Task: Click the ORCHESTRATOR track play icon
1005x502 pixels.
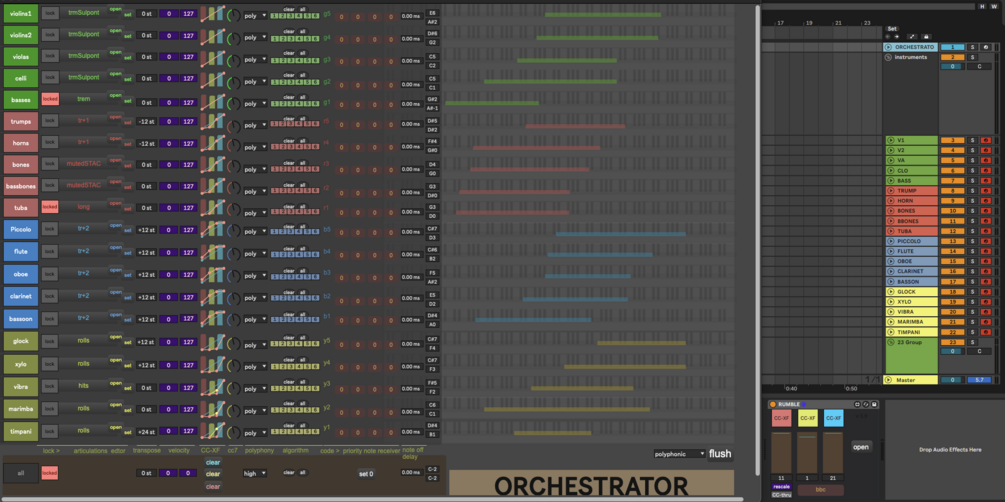Action: (888, 47)
